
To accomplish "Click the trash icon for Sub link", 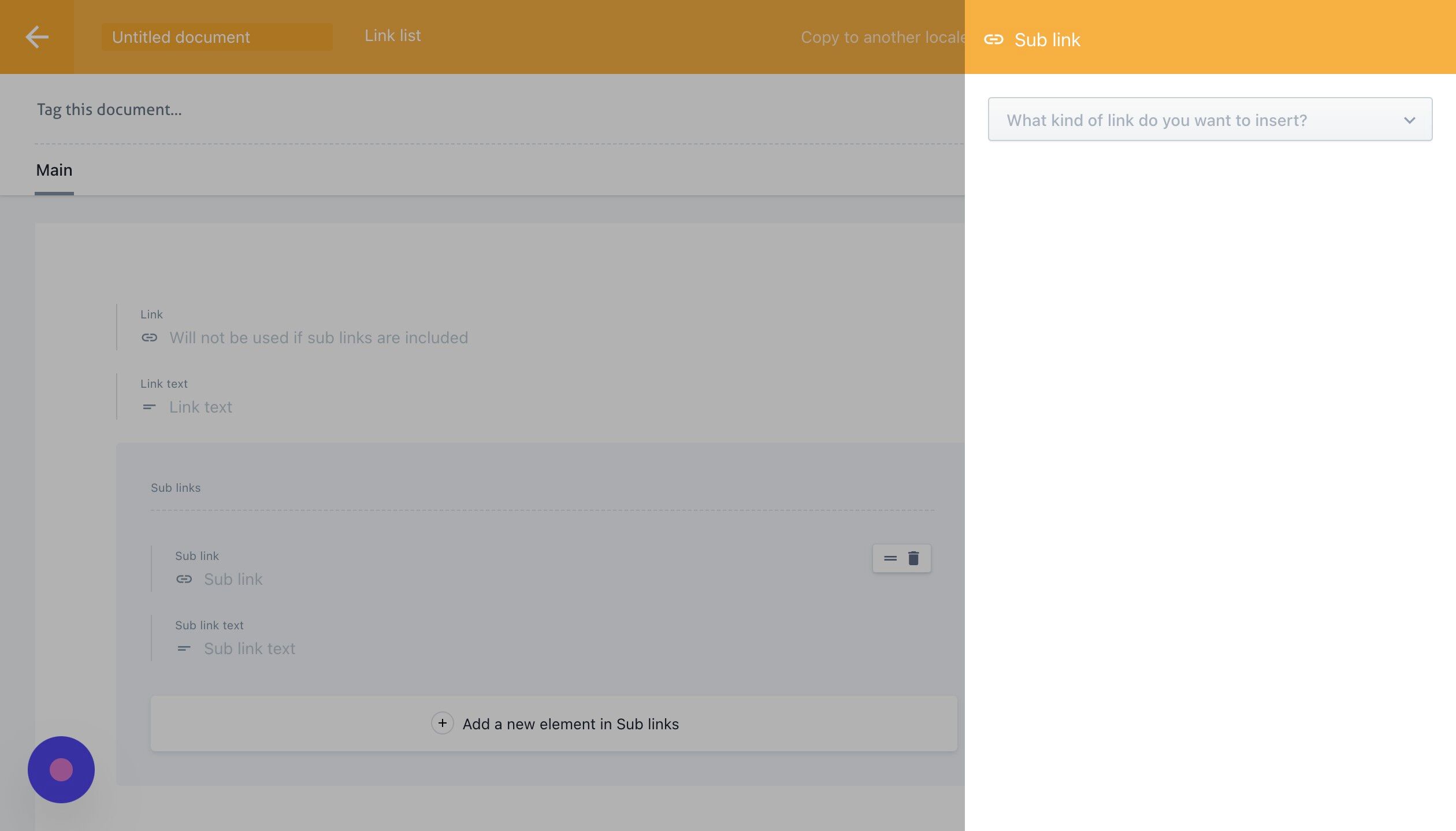I will pyautogui.click(x=913, y=558).
